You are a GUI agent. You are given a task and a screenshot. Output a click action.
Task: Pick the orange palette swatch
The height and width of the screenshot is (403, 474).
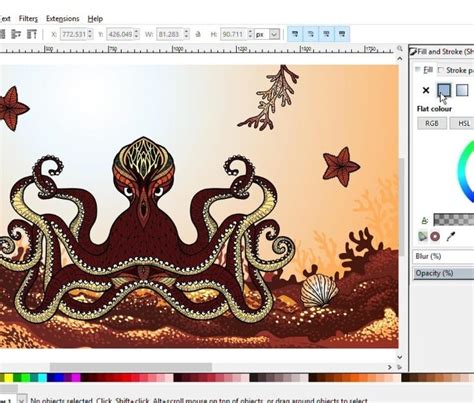point(354,378)
